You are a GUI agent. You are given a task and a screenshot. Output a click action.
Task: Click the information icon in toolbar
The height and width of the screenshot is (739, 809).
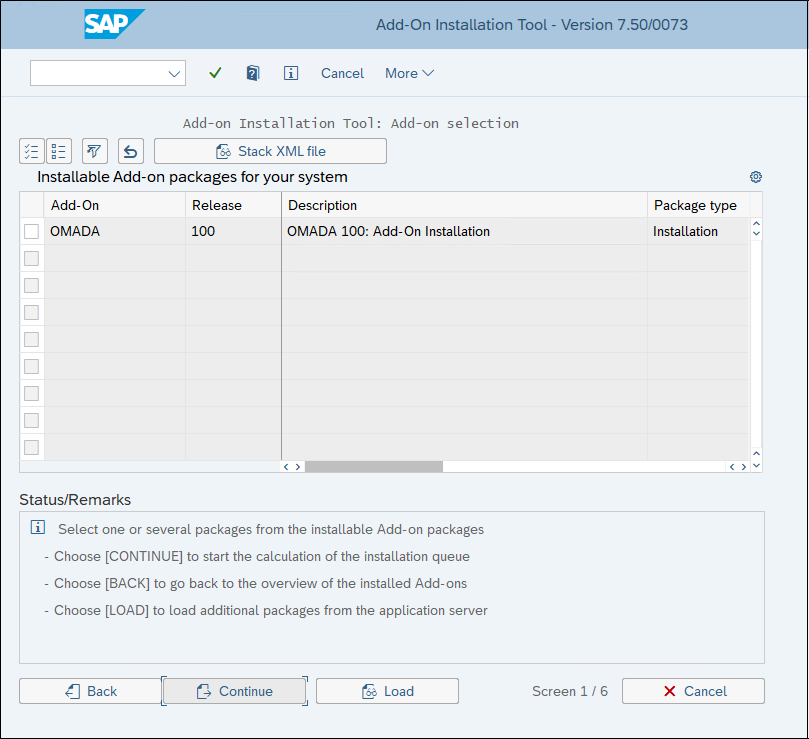coord(291,73)
